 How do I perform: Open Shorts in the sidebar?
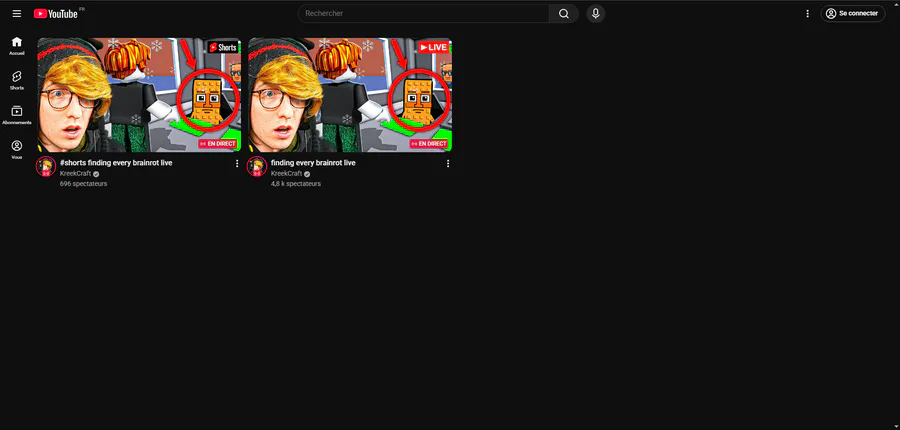17,81
